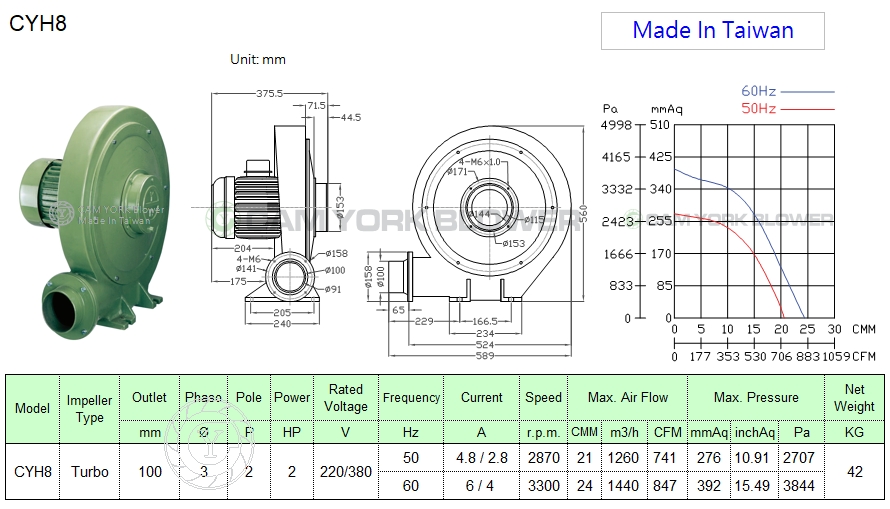Click the CMM axis label
The height and width of the screenshot is (509, 890).
864,329
